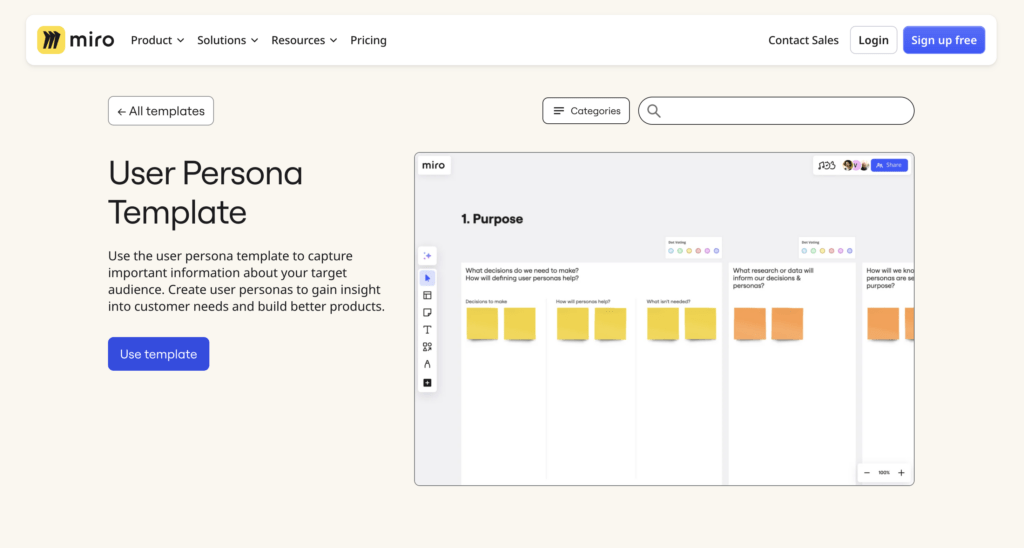Screen dimensions: 1024x548
Task: Zoom in with the plus button
Action: tap(901, 472)
